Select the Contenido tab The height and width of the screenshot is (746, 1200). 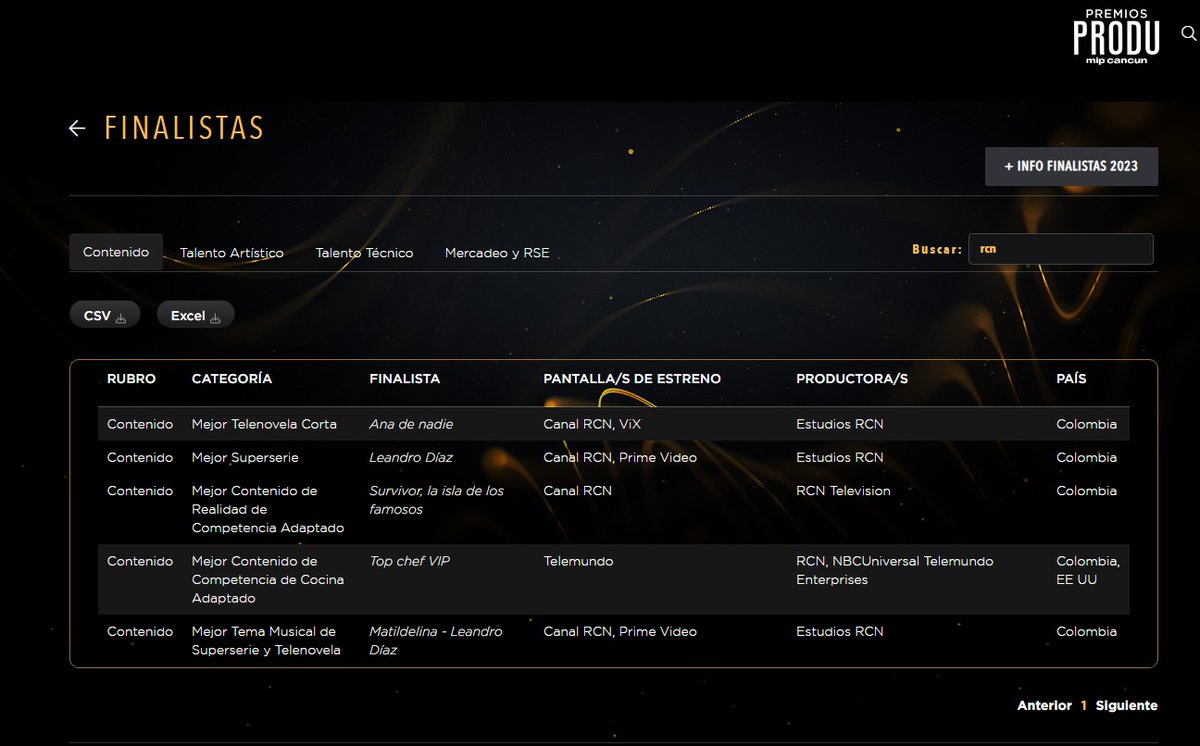click(116, 252)
